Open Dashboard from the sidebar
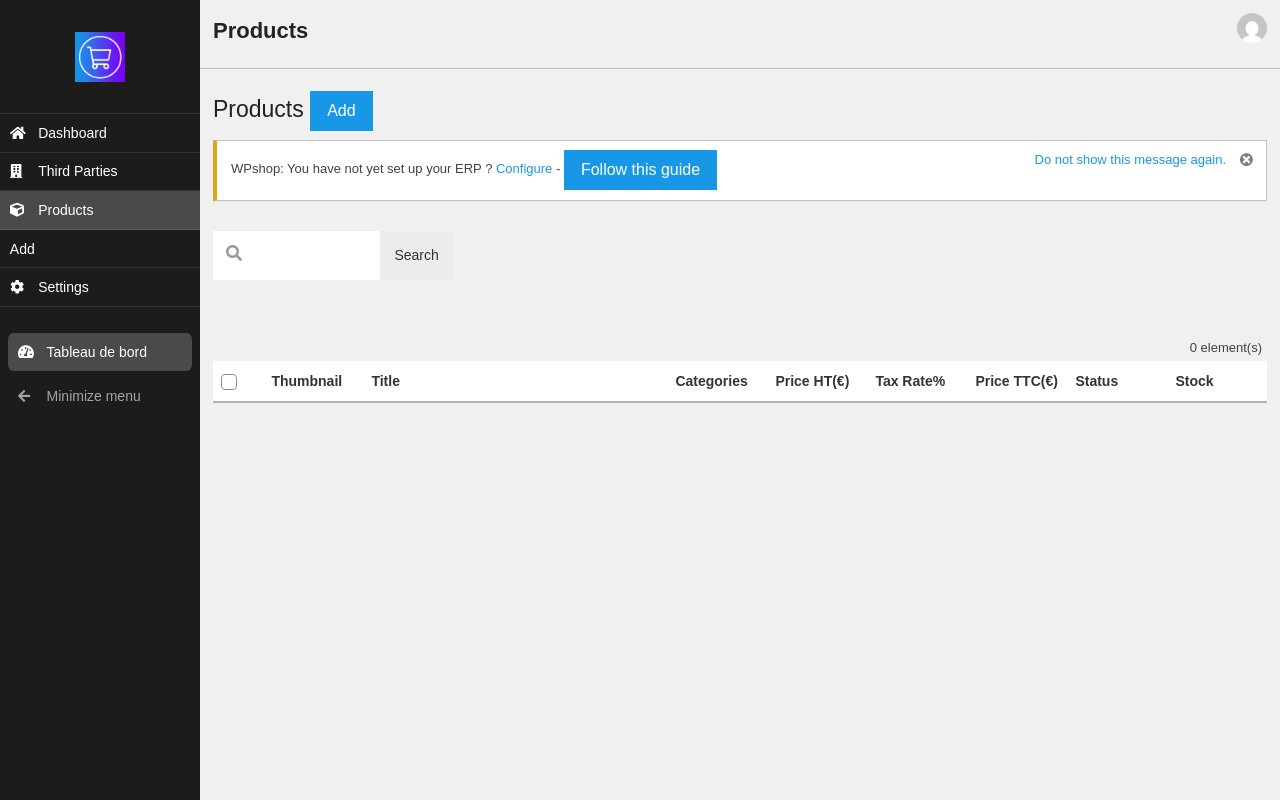Viewport: 1280px width, 800px height. pyautogui.click(x=100, y=133)
